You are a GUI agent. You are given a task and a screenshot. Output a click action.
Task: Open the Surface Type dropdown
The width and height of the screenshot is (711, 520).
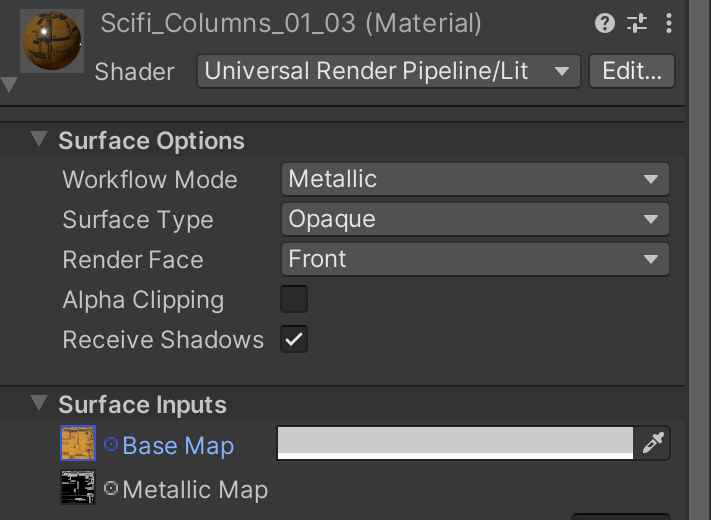(x=475, y=219)
